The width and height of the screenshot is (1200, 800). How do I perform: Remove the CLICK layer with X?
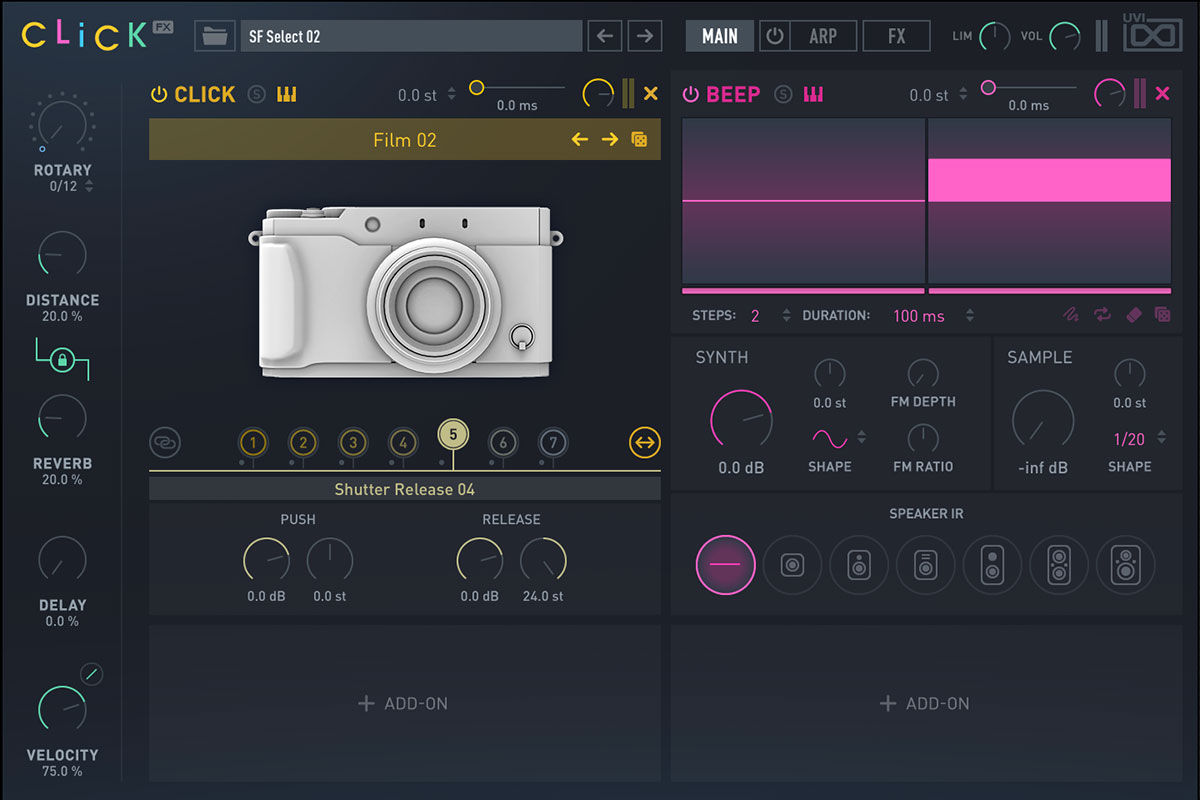pyautogui.click(x=651, y=93)
